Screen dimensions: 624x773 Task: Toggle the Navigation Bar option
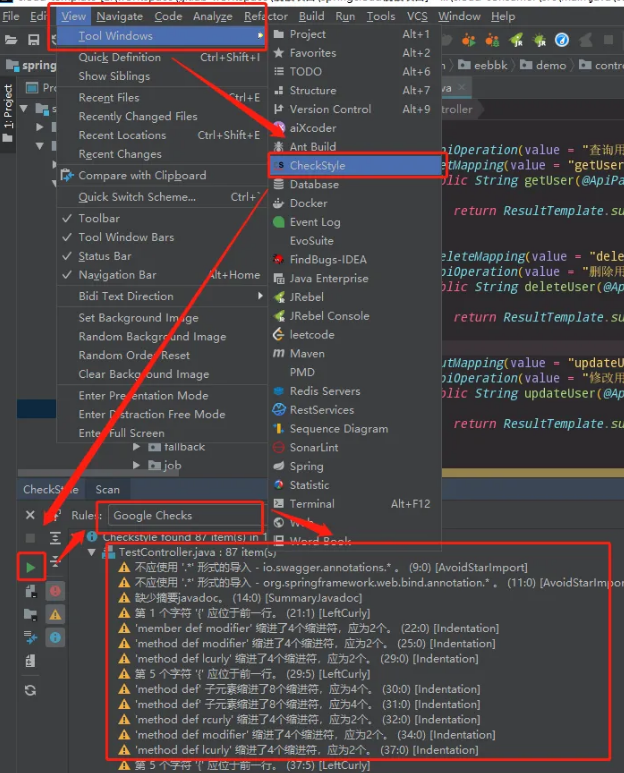pyautogui.click(x=161, y=275)
